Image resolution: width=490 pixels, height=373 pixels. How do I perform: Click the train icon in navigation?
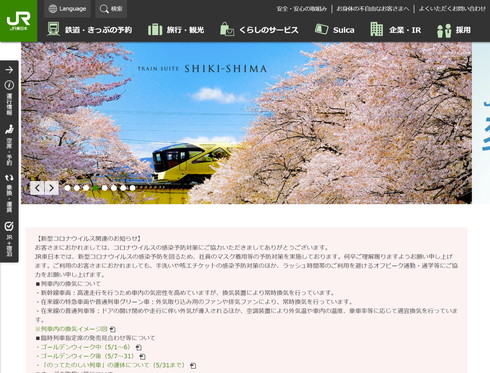point(53,29)
